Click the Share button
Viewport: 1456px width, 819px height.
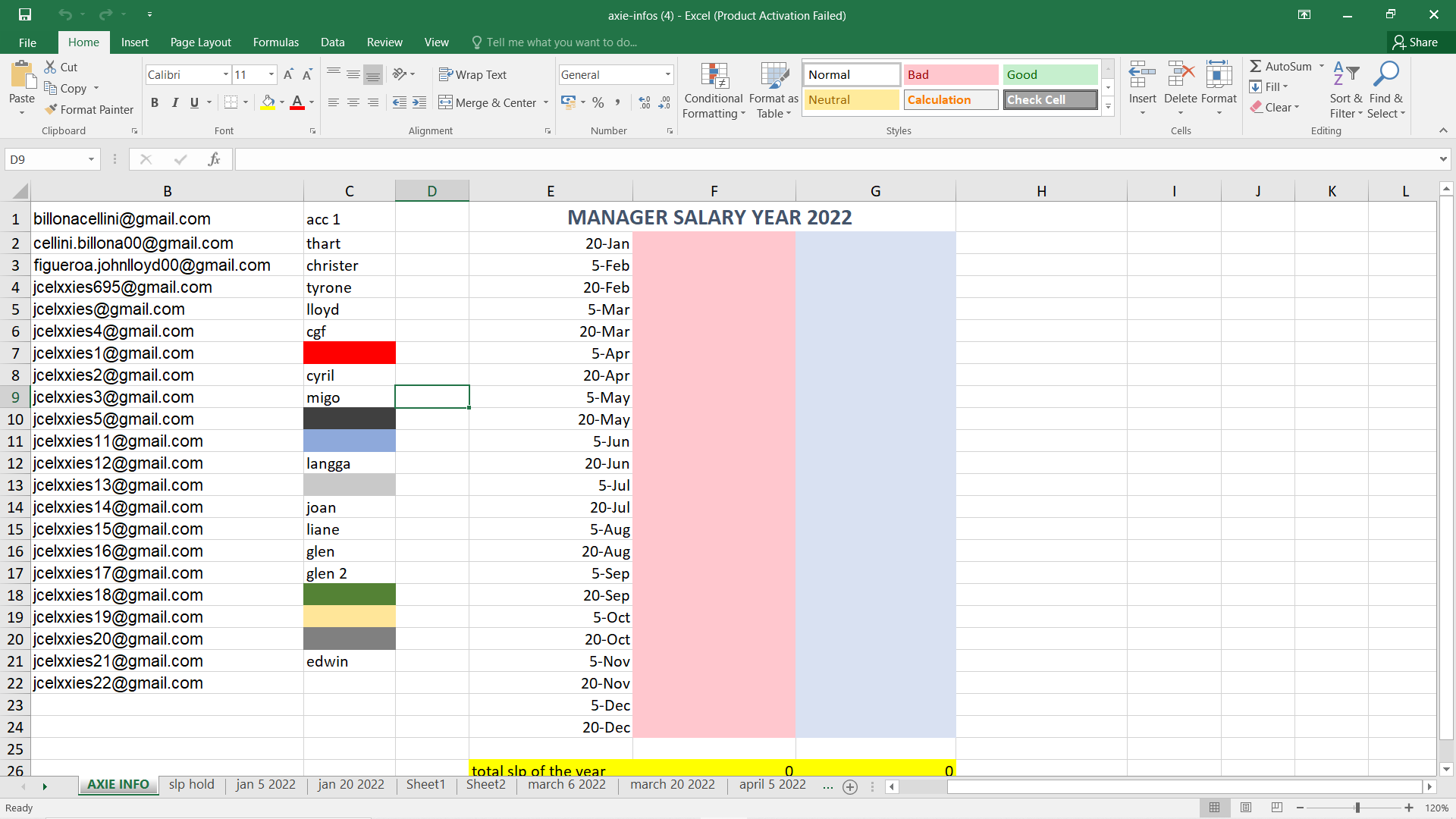pos(1415,42)
